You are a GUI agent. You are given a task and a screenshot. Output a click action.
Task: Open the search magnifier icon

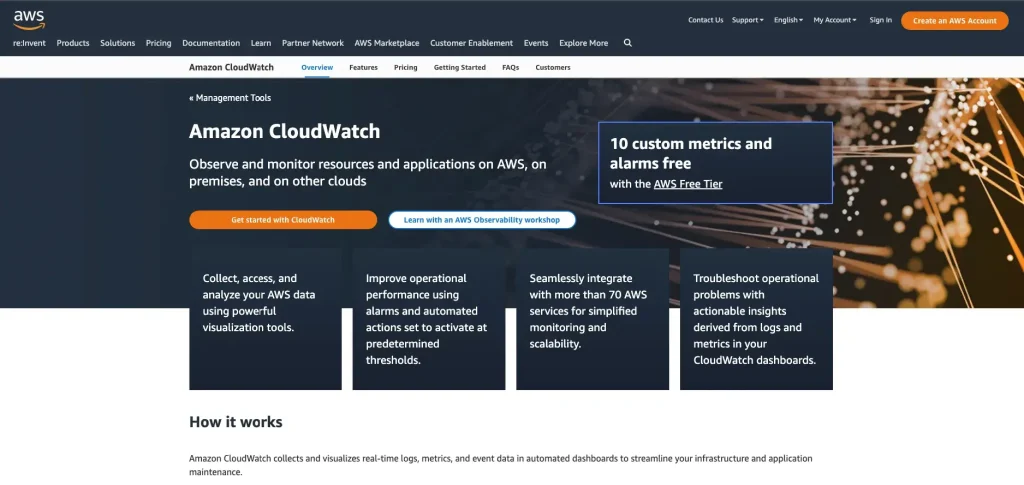(x=628, y=43)
